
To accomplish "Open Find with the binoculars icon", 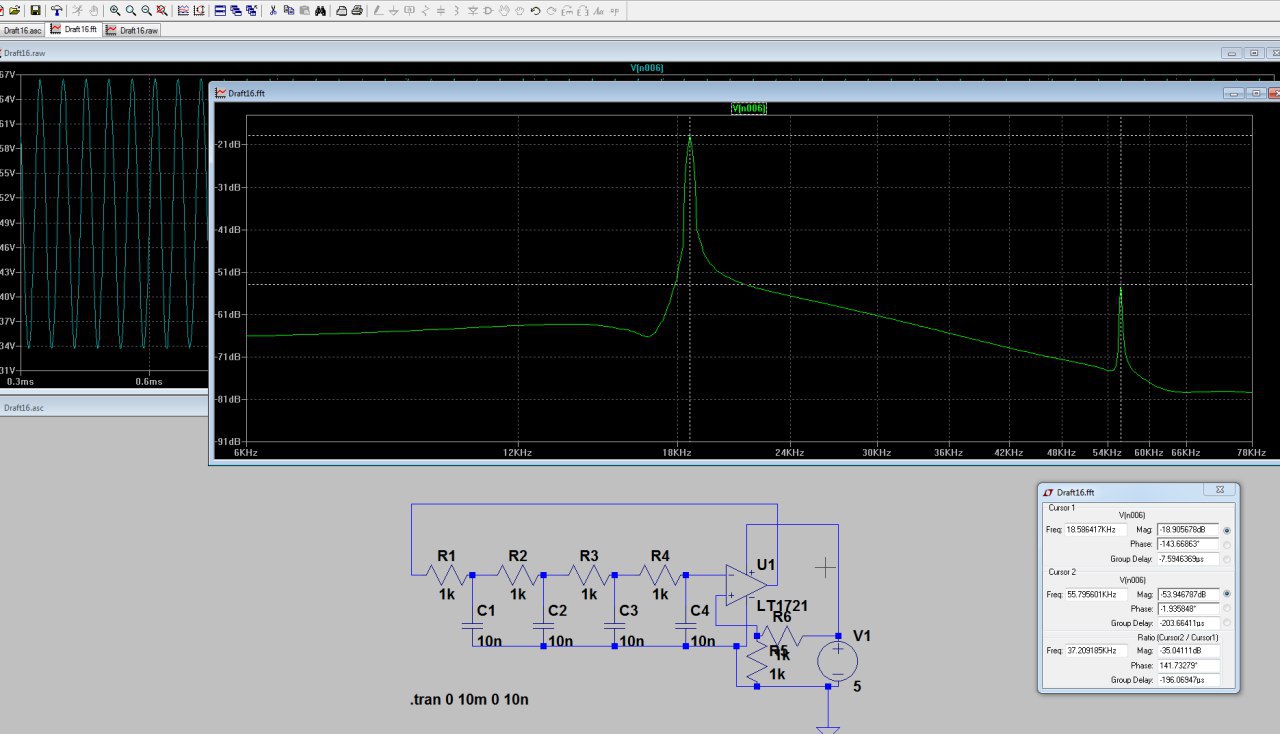I will click(x=320, y=10).
